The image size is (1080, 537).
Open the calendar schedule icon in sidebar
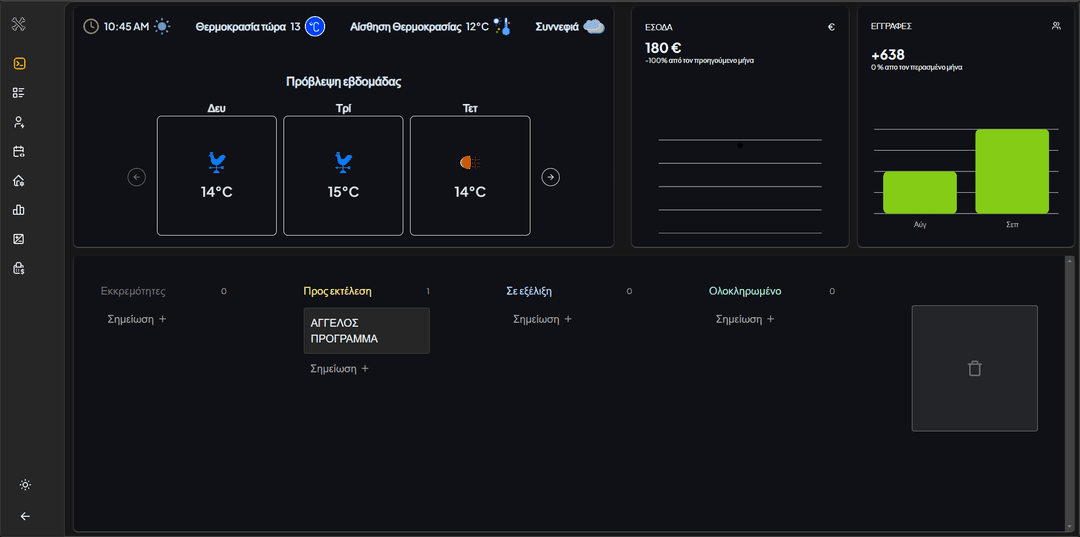(x=19, y=152)
